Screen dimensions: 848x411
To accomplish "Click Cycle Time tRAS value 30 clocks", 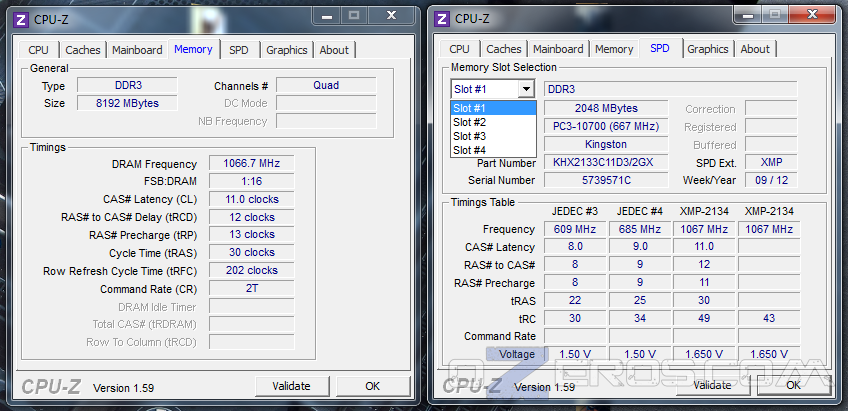I will coord(251,252).
